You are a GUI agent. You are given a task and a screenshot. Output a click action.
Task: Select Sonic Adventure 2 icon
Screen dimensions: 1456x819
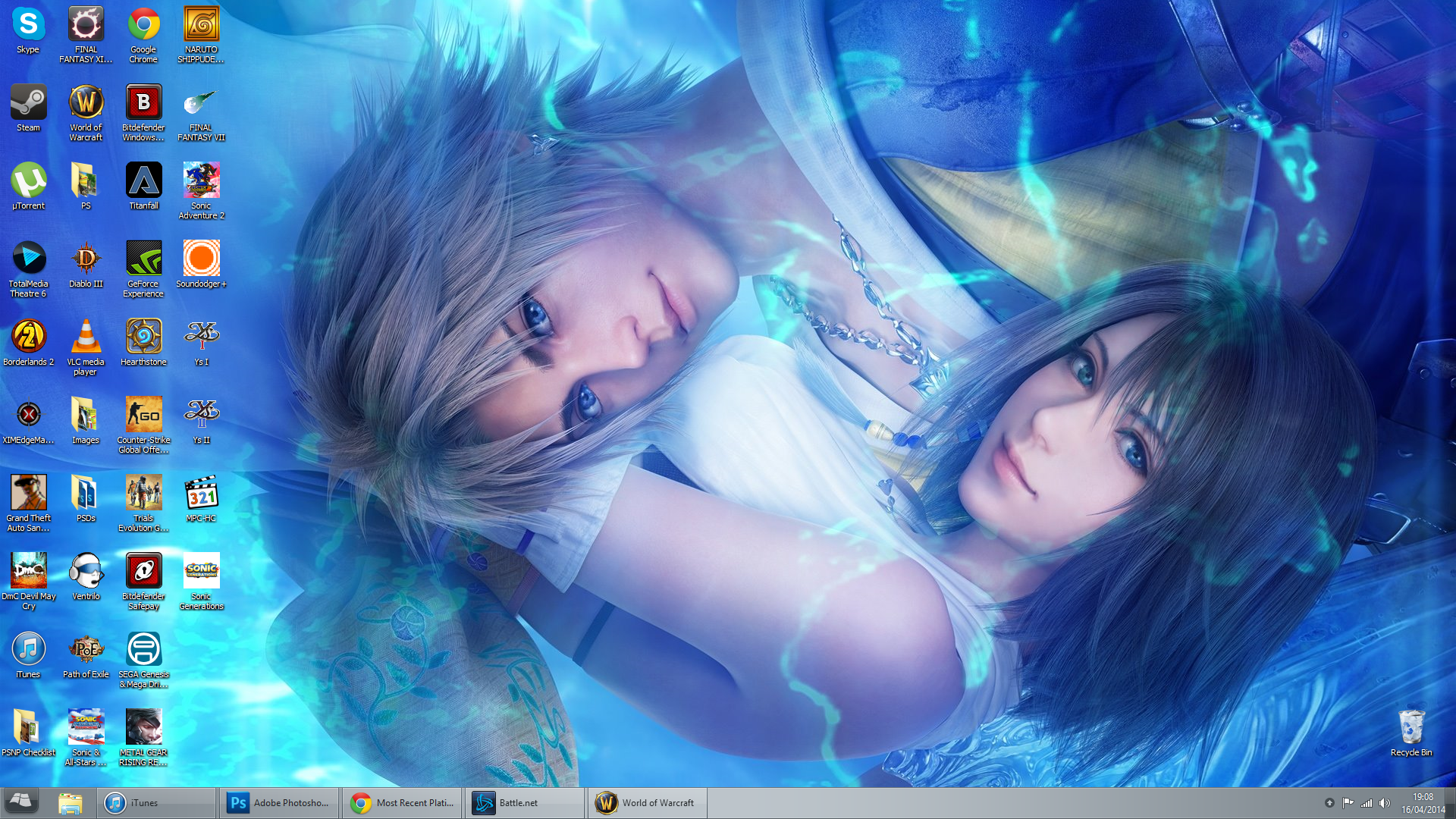(201, 190)
